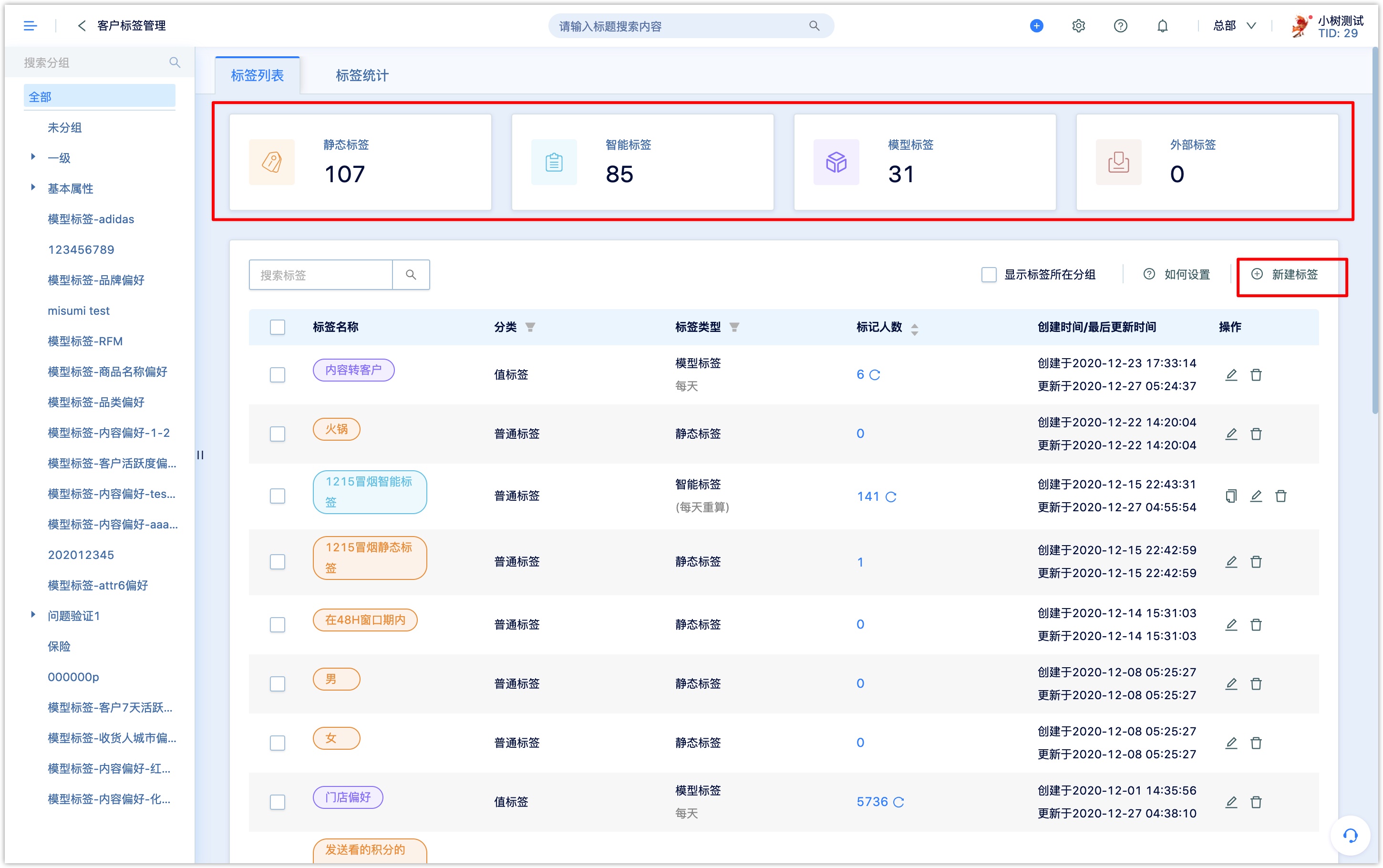This screenshot has height=868, width=1383.
Task: Click the blue plus icon in header
Action: pyautogui.click(x=1036, y=26)
